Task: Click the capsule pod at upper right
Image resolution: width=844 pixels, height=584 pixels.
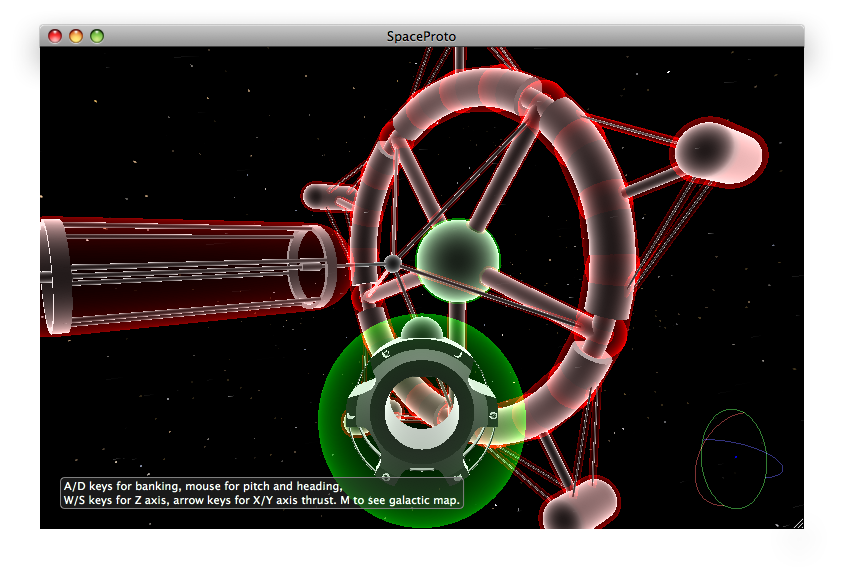Action: [x=719, y=151]
